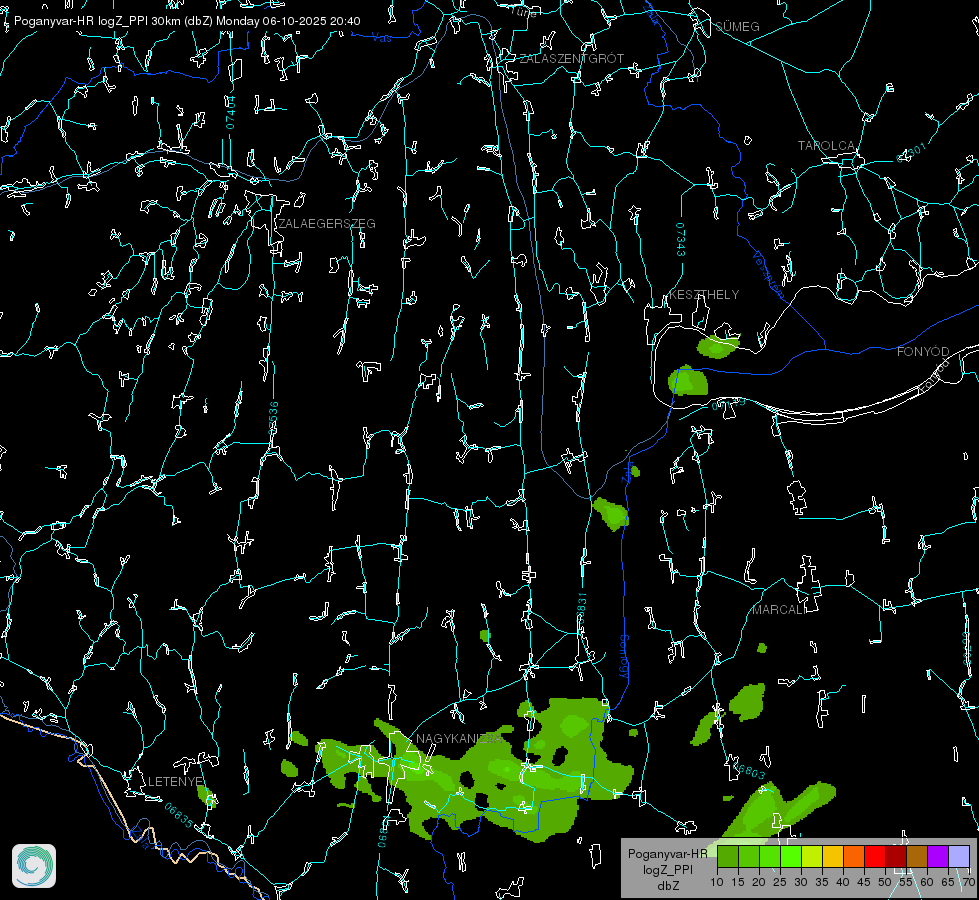Screen dimensions: 979x900
Task: Select the 20-25 dBZ green legend swatch
Action: coord(770,856)
